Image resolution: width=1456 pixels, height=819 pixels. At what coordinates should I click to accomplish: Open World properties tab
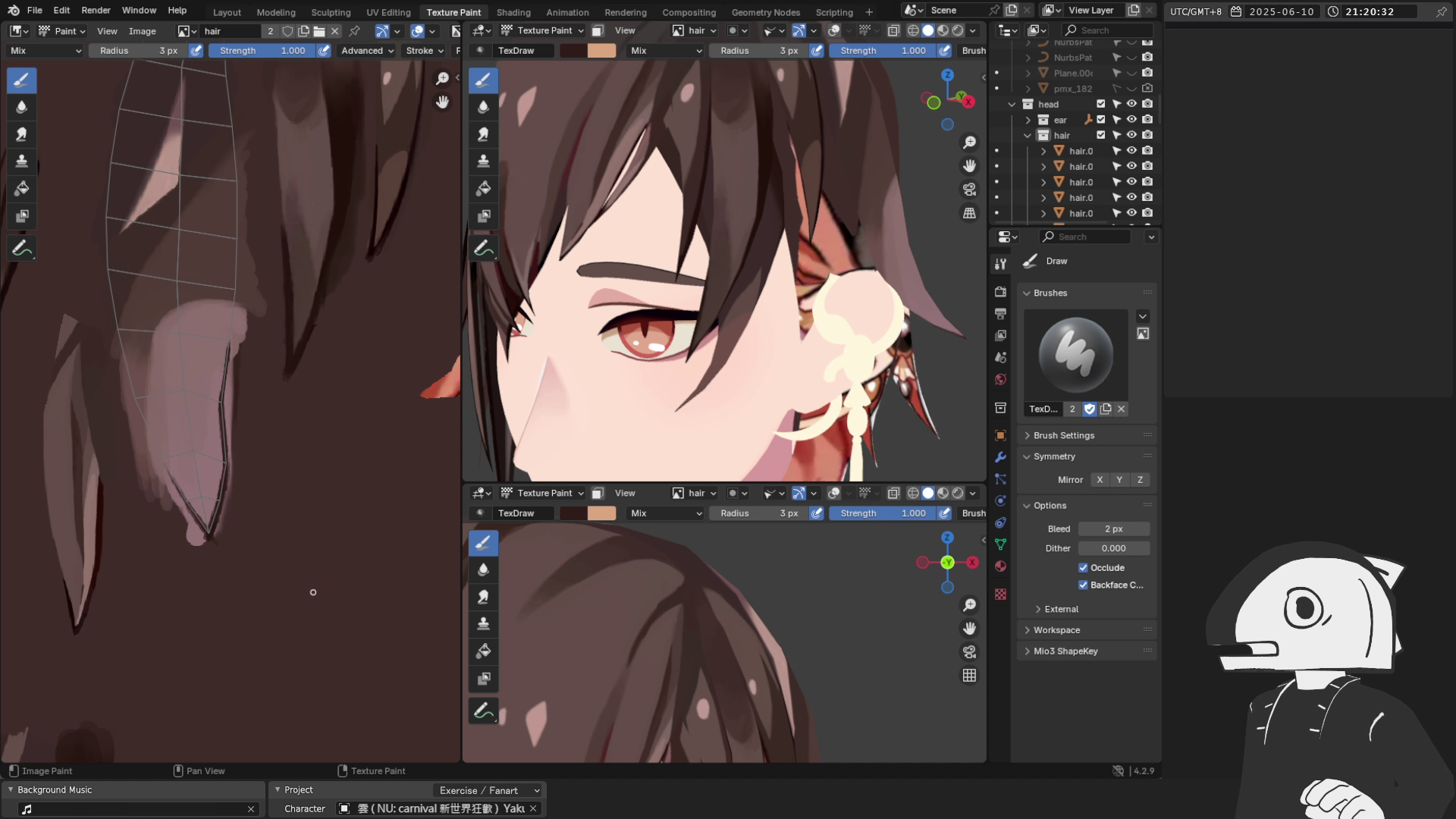(x=1000, y=379)
